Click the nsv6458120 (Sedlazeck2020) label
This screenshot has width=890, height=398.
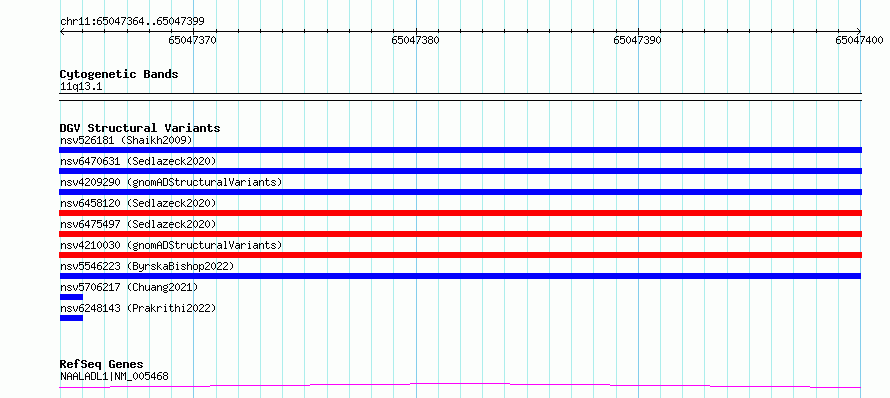click(138, 203)
